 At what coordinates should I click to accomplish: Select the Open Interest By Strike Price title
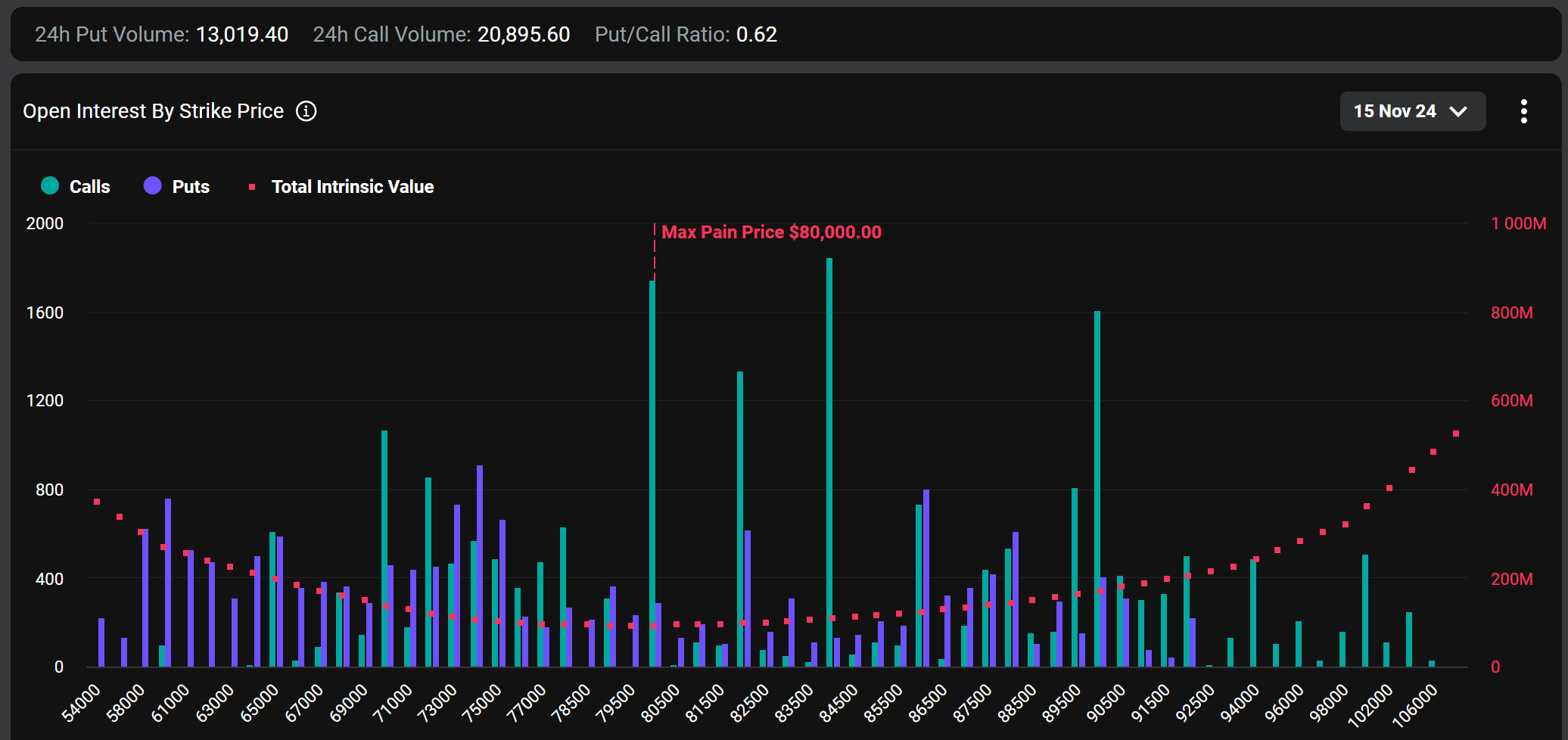pos(154,111)
